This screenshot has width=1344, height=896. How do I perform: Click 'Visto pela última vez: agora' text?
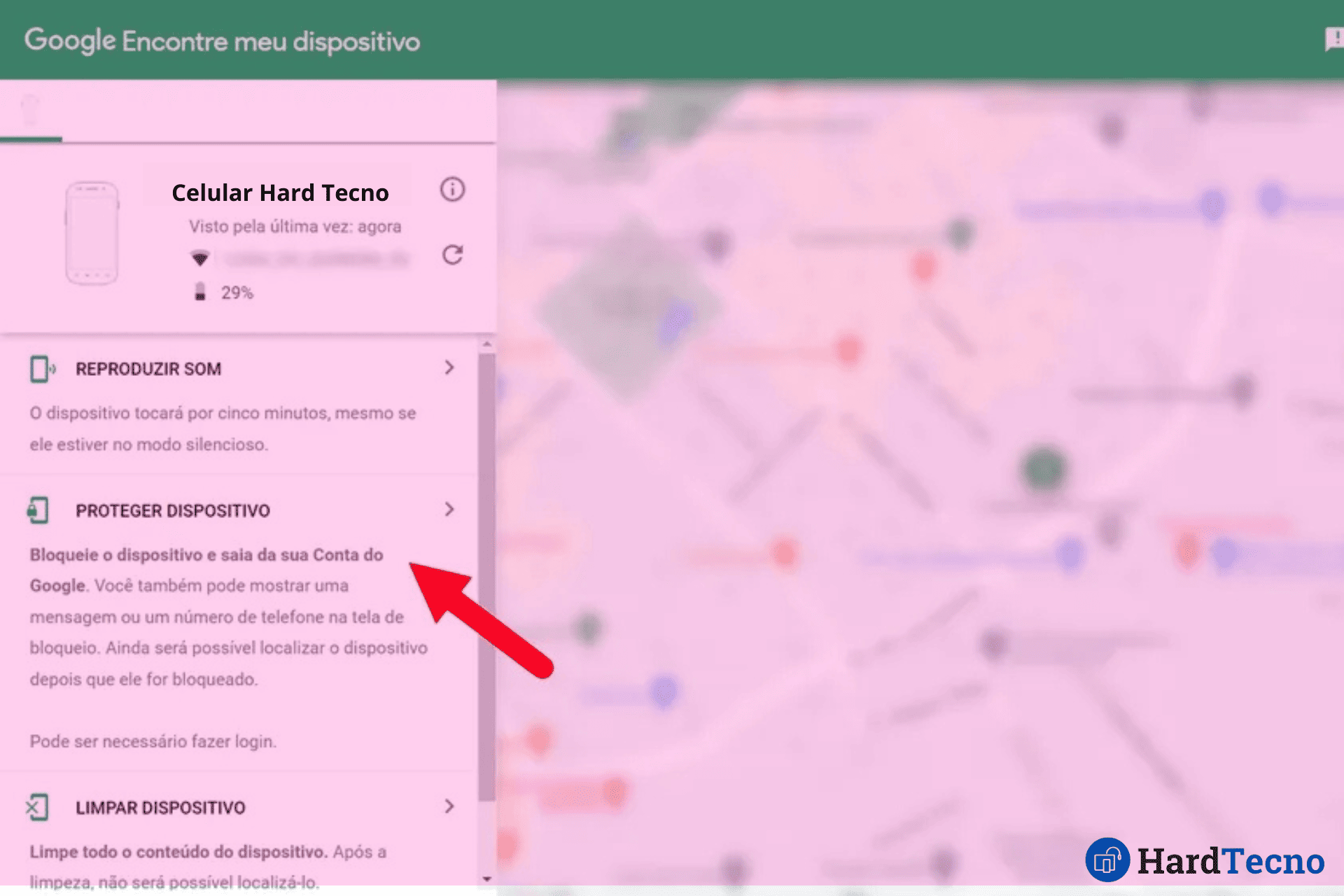(295, 227)
